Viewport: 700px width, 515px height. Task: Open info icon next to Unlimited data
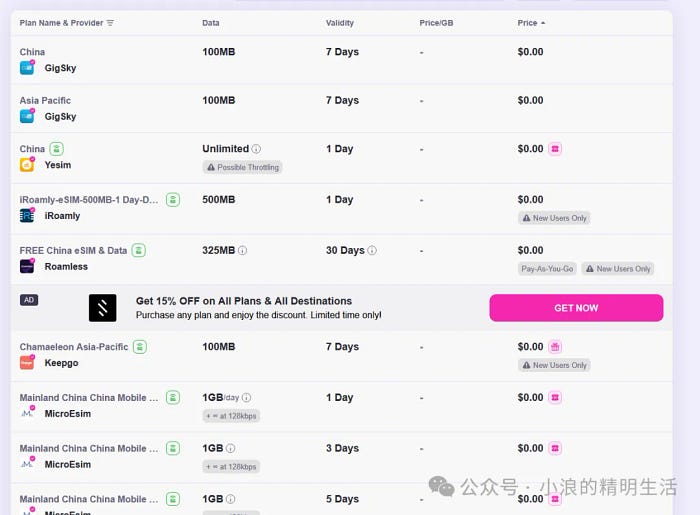(256, 149)
